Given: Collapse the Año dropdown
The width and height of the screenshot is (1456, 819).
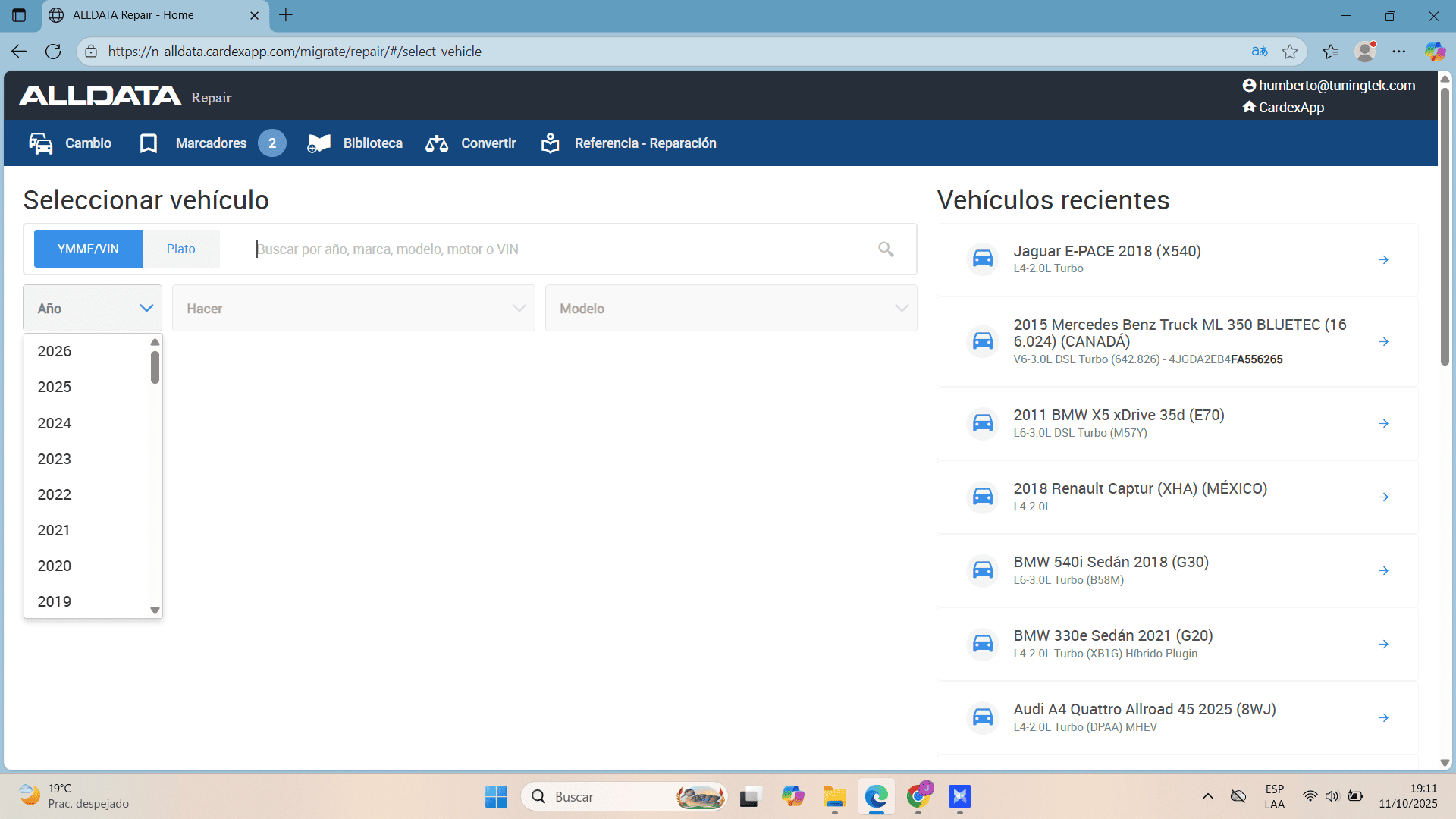Looking at the screenshot, I should 146,308.
